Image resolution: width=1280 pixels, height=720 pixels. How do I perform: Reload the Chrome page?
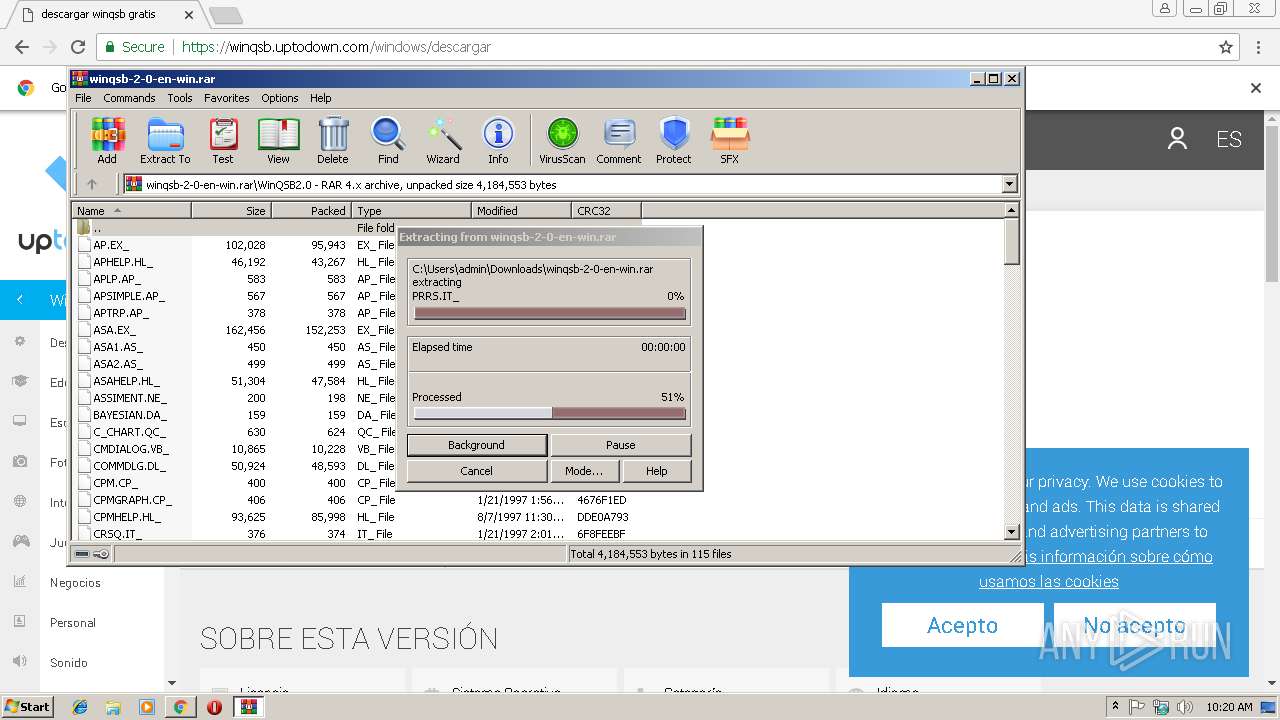[78, 47]
